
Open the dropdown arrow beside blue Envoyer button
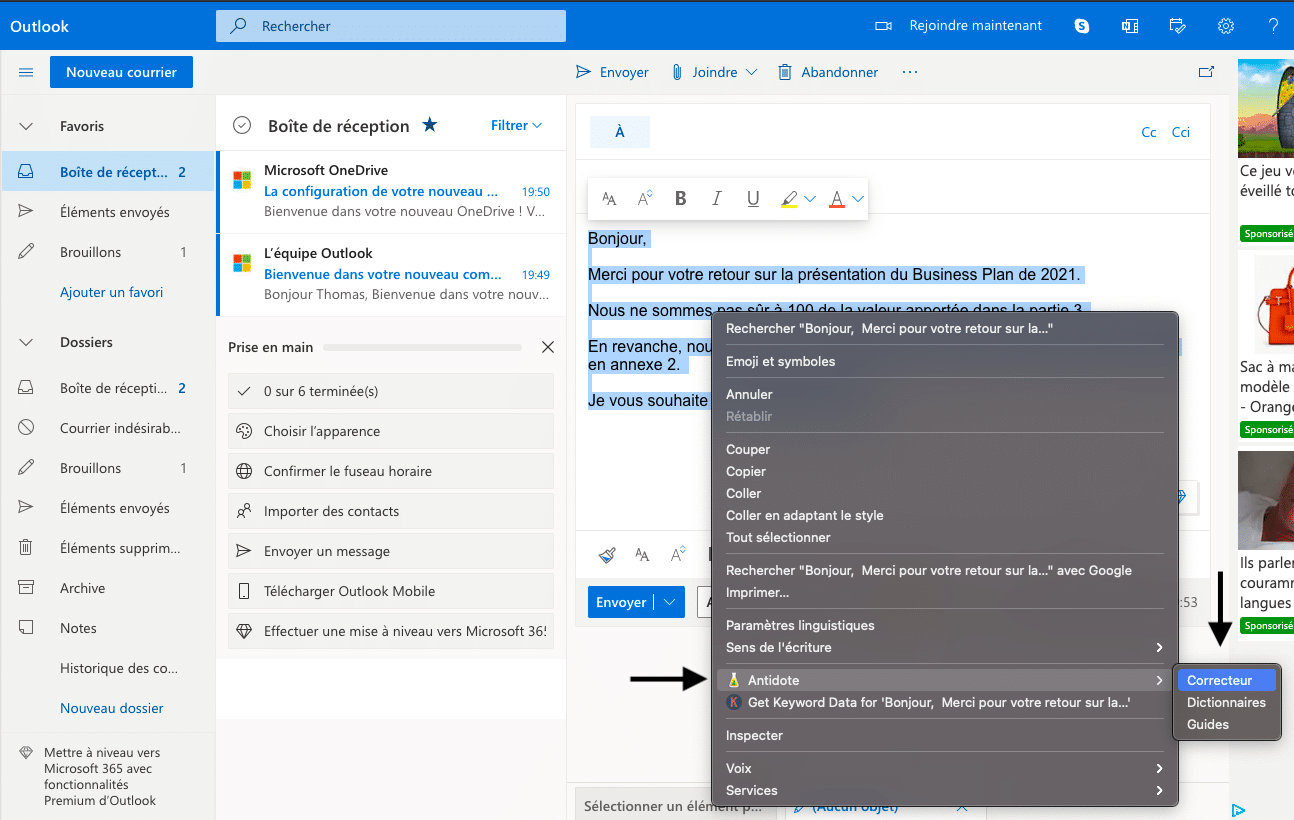click(669, 602)
